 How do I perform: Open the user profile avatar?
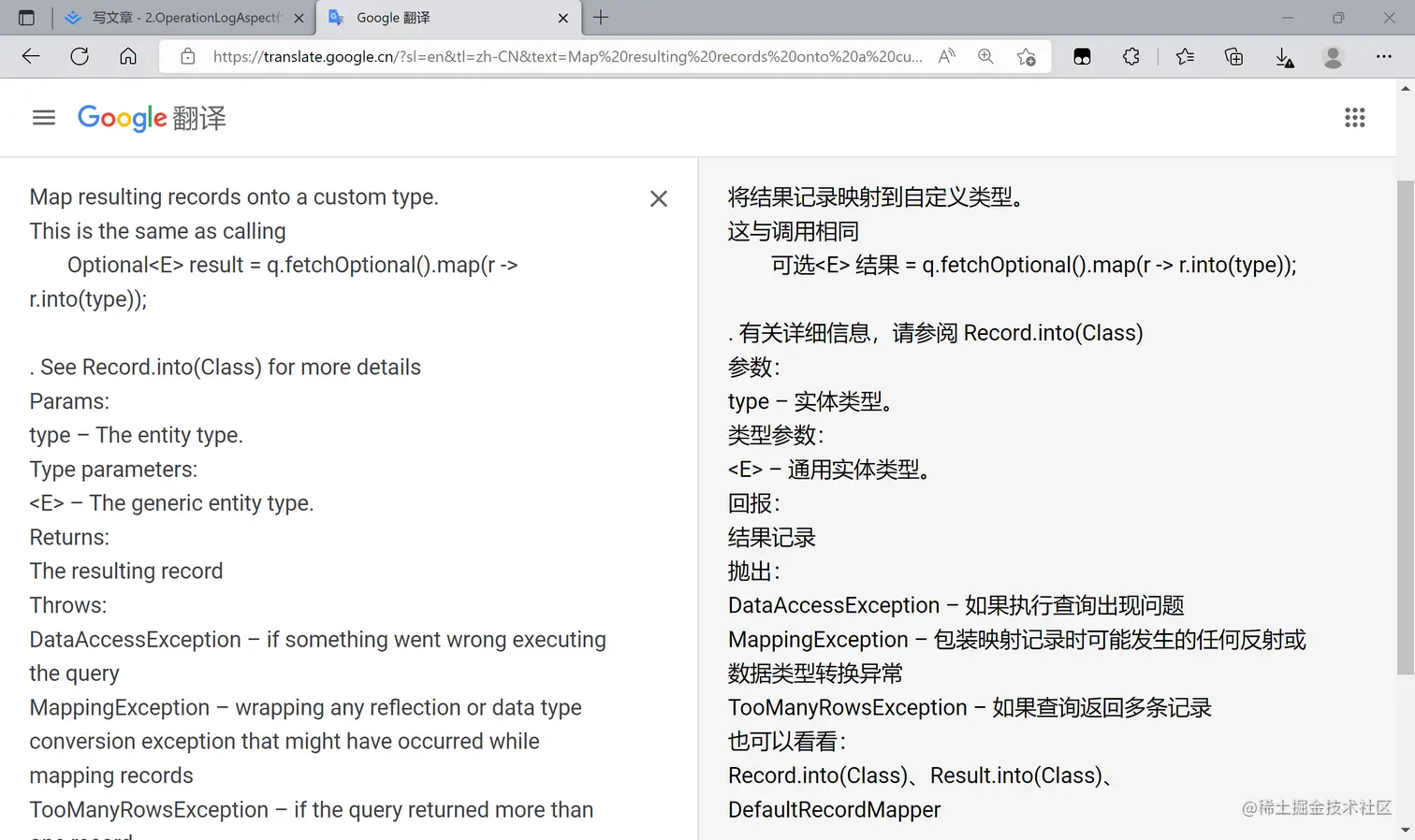[x=1333, y=56]
